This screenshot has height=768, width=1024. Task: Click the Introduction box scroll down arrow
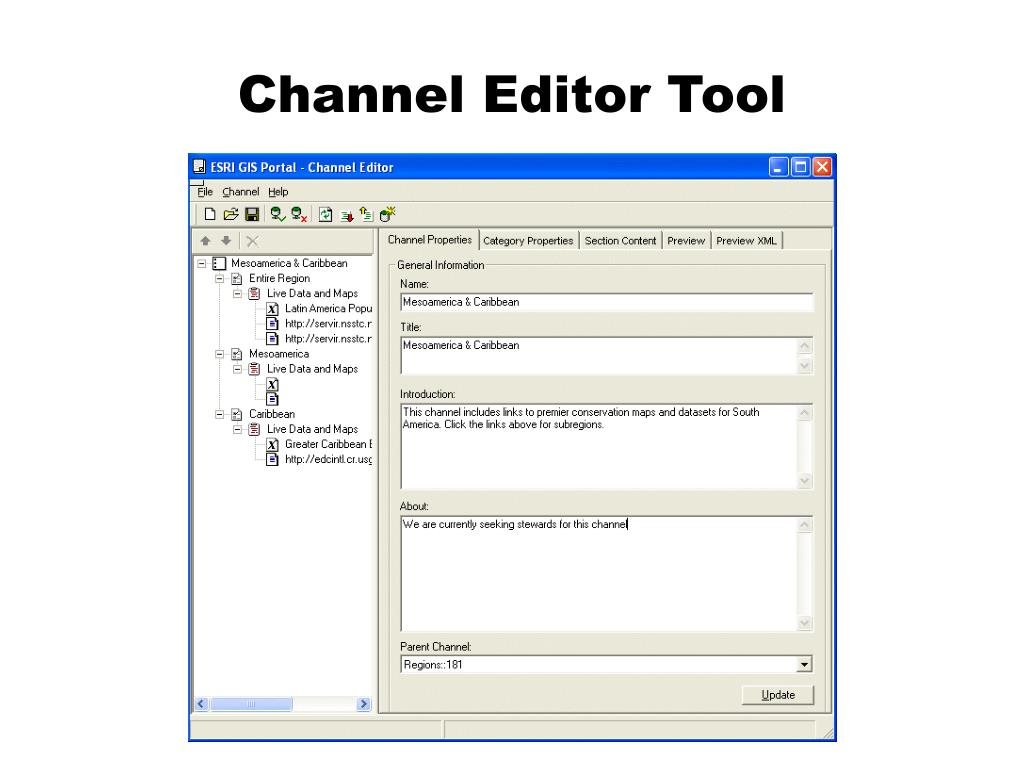click(x=805, y=481)
